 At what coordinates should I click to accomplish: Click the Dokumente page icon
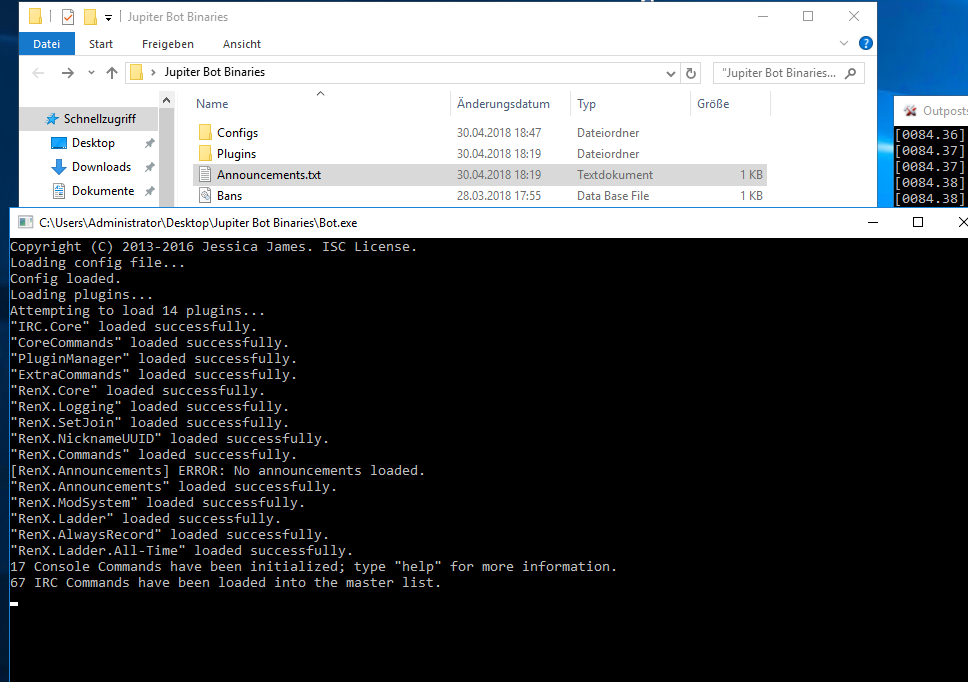pos(59,191)
